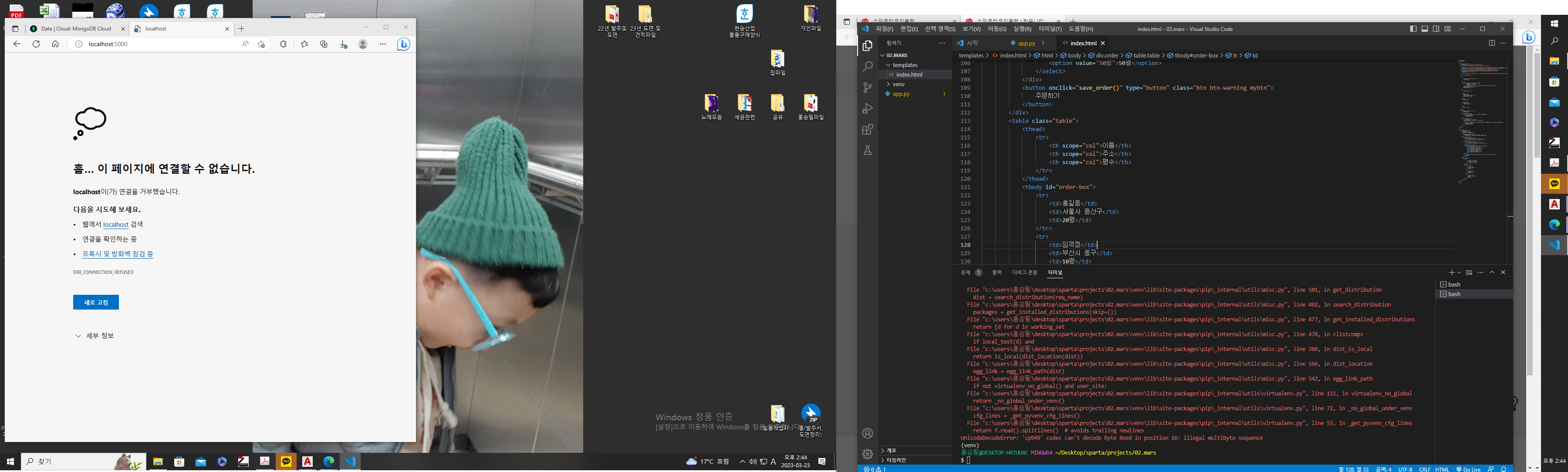Expand the venv folder in the explorer
The width and height of the screenshot is (1568, 472).
point(899,84)
